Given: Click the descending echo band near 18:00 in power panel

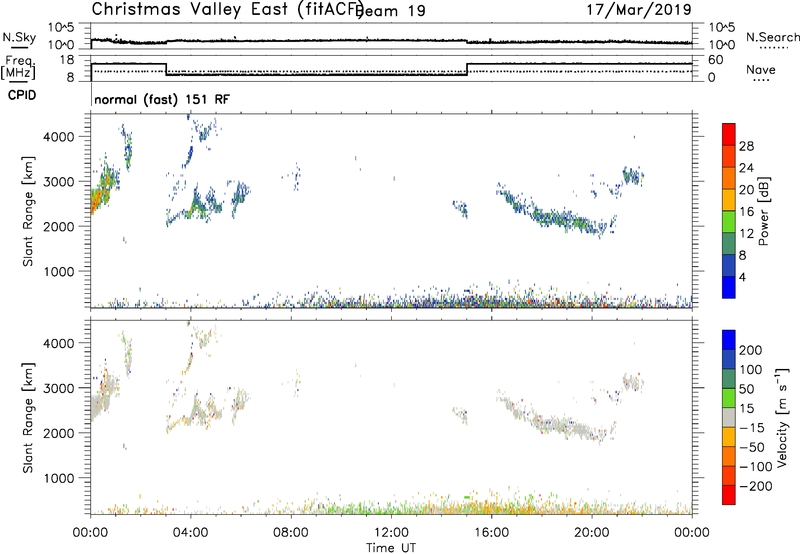Looking at the screenshot, I should pos(554,217).
